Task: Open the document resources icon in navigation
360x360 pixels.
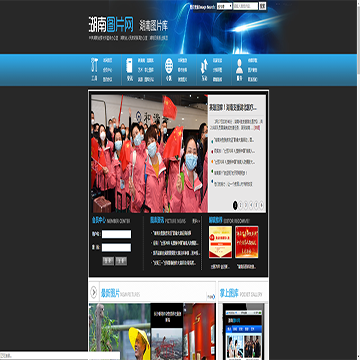Action: pyautogui.click(x=129, y=65)
